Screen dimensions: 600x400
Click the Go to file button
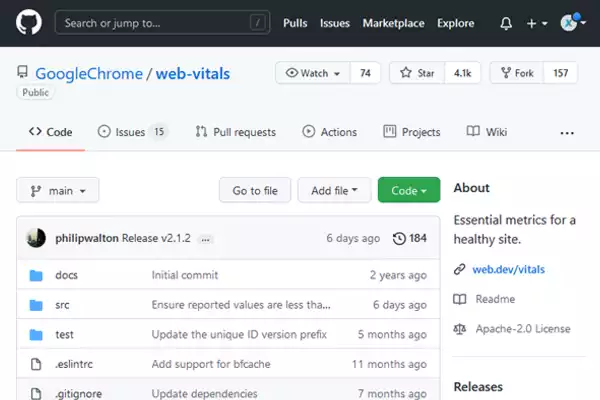(x=255, y=190)
